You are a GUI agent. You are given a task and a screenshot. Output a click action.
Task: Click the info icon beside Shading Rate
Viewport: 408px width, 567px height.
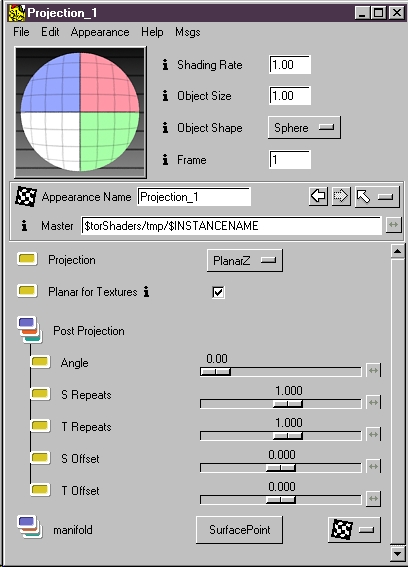point(165,65)
